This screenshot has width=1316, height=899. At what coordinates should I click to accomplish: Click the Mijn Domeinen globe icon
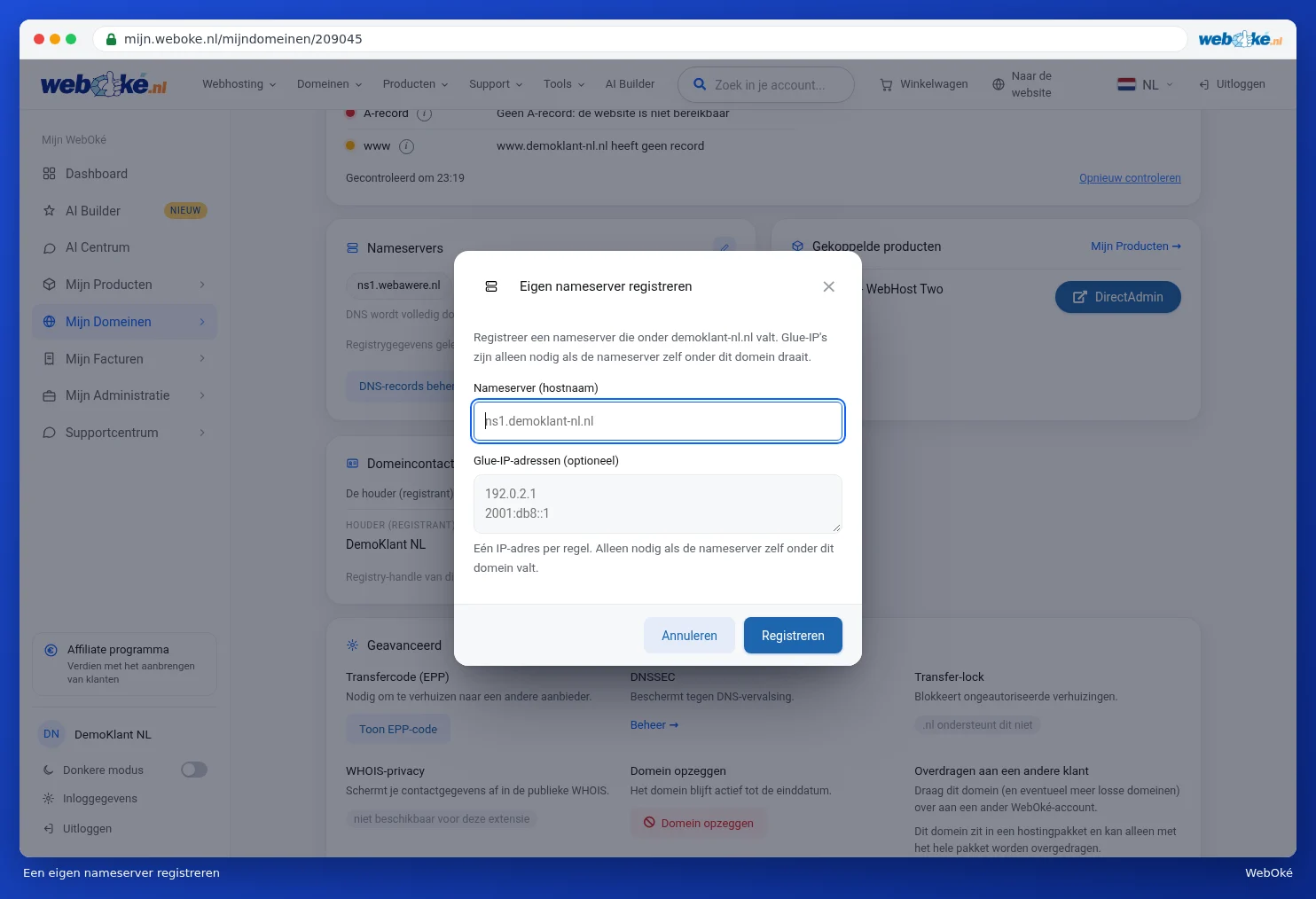(x=49, y=322)
